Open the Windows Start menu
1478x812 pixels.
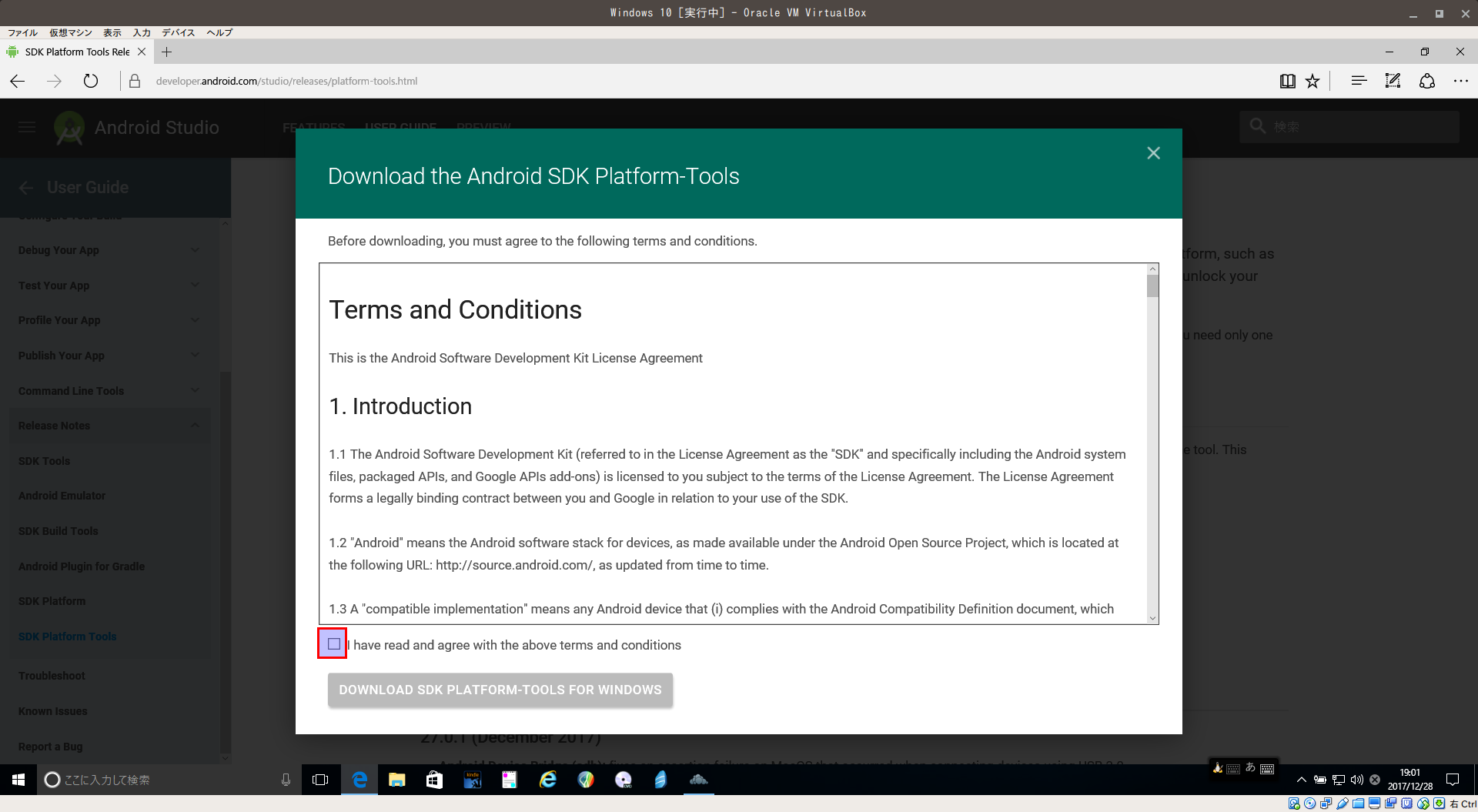click(18, 780)
